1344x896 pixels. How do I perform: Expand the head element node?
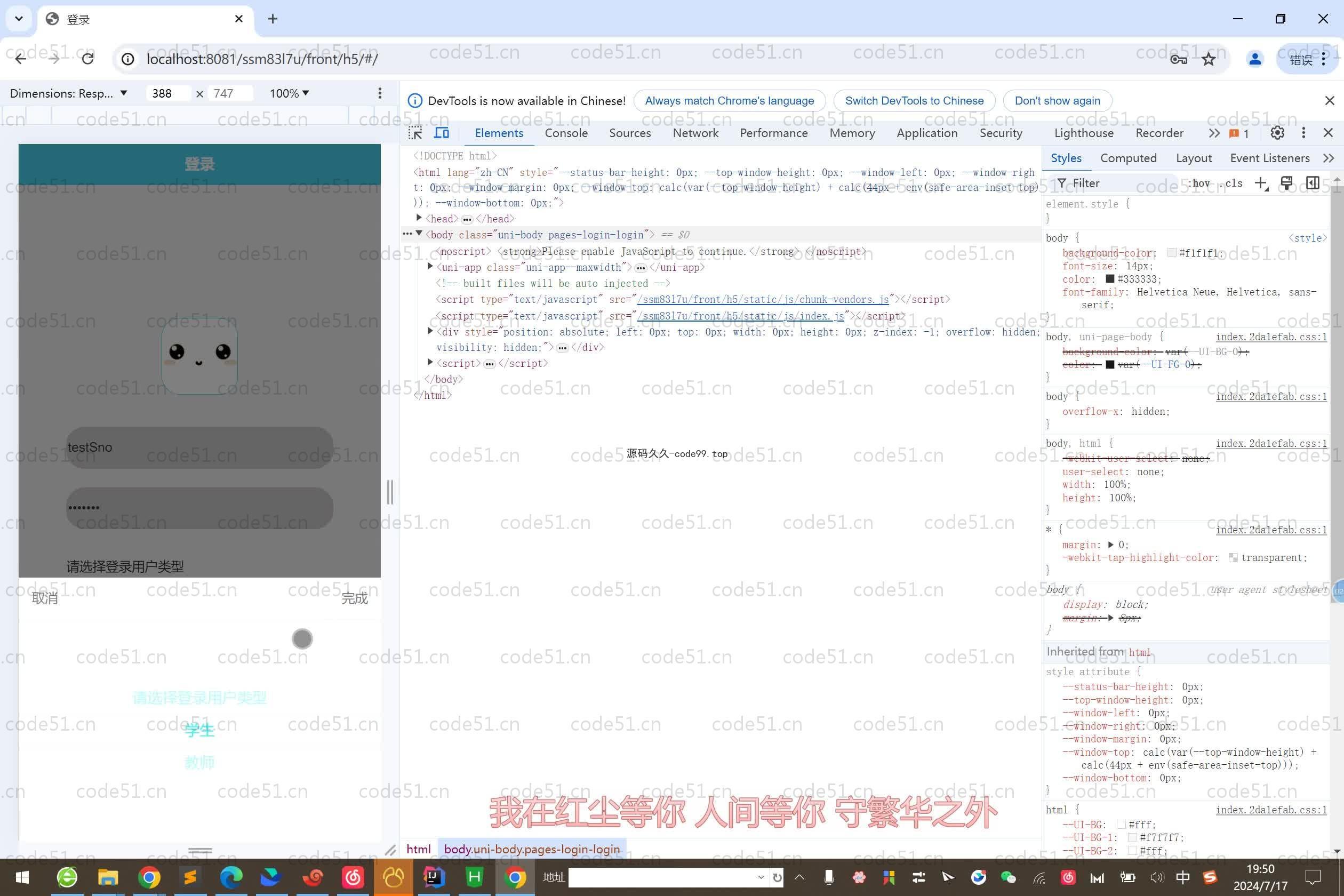(x=419, y=218)
